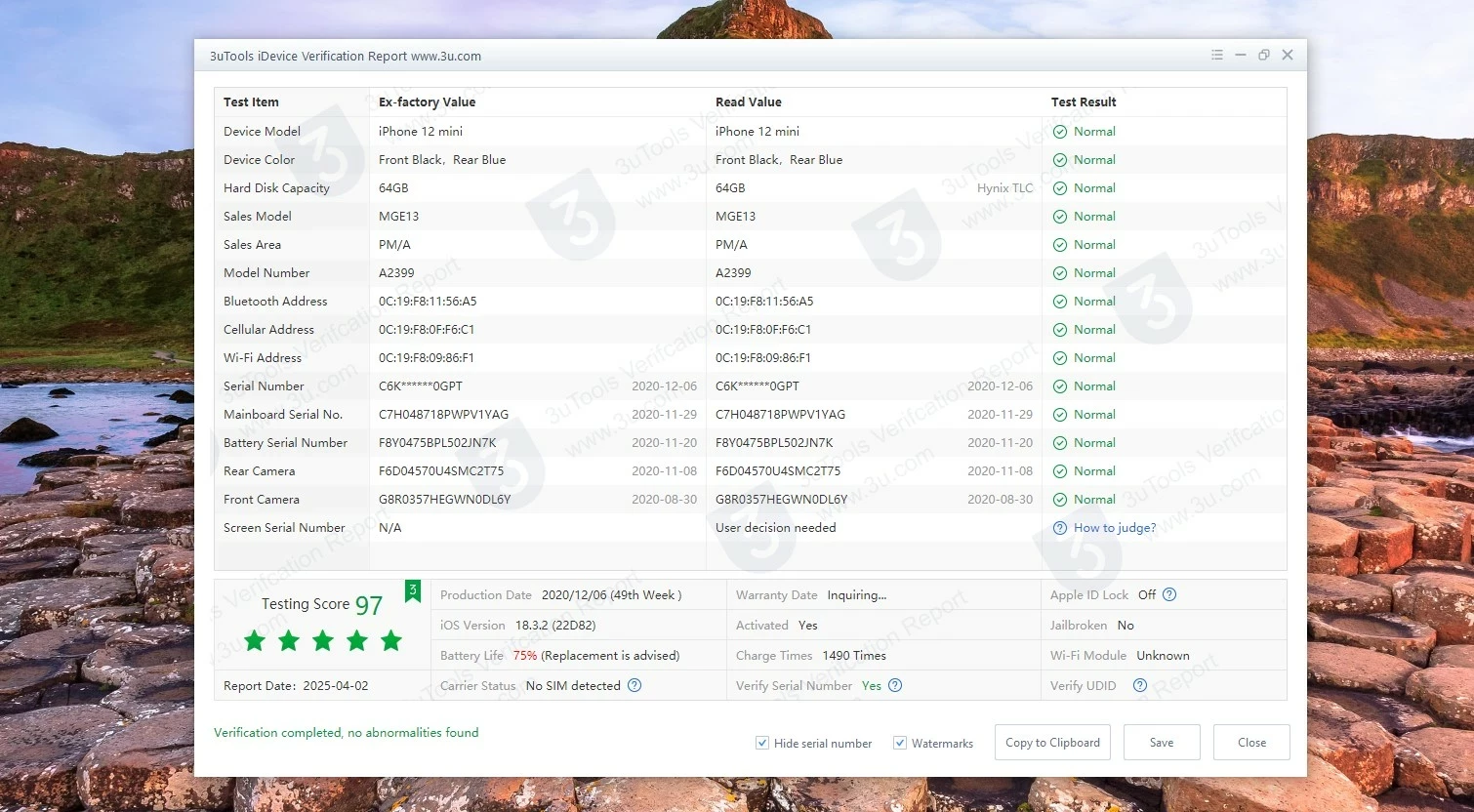Click the Rear Camera Normal check icon
The image size is (1474, 812).
coord(1060,471)
